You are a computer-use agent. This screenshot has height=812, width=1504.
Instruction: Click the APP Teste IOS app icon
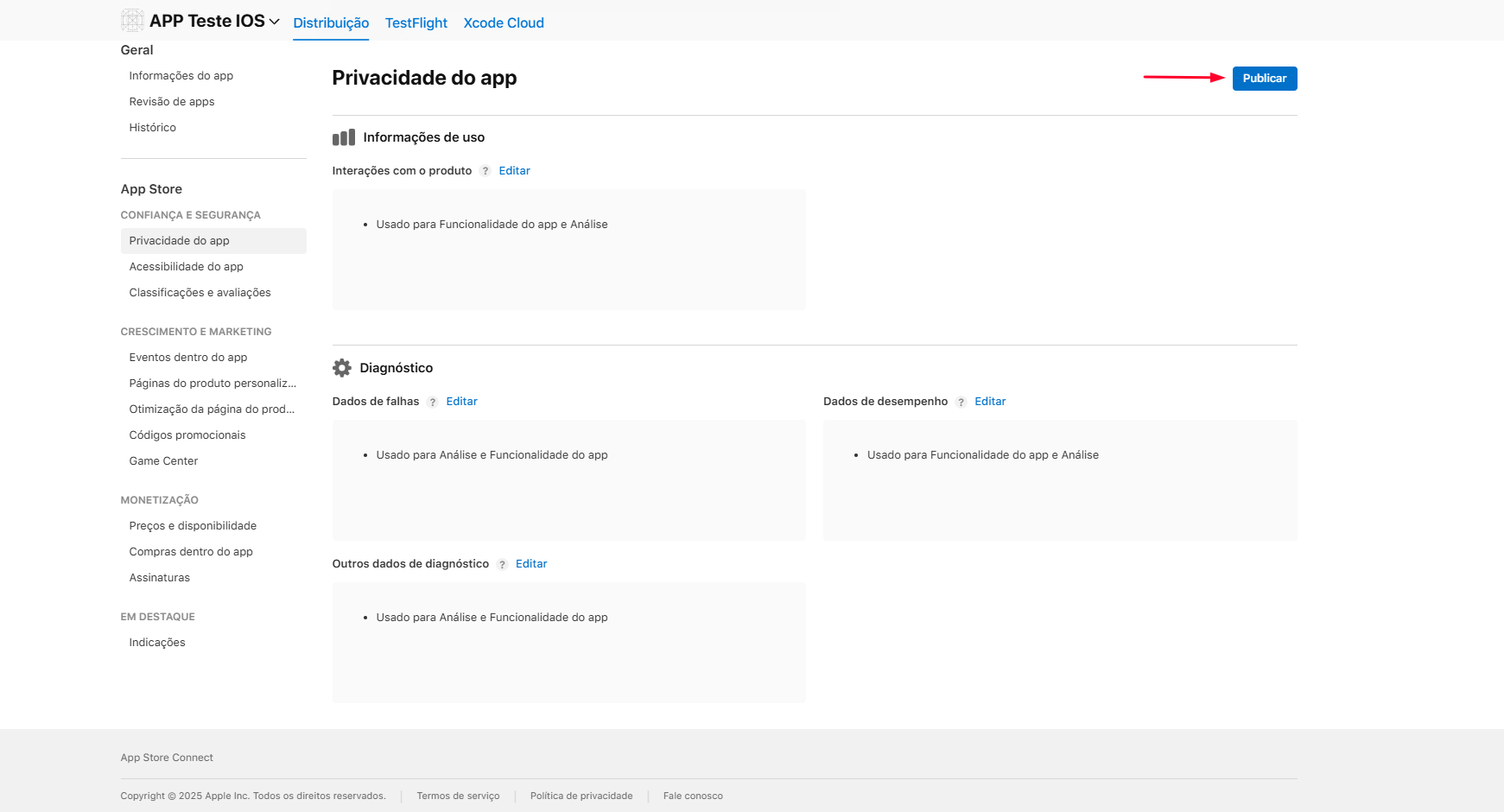click(132, 21)
